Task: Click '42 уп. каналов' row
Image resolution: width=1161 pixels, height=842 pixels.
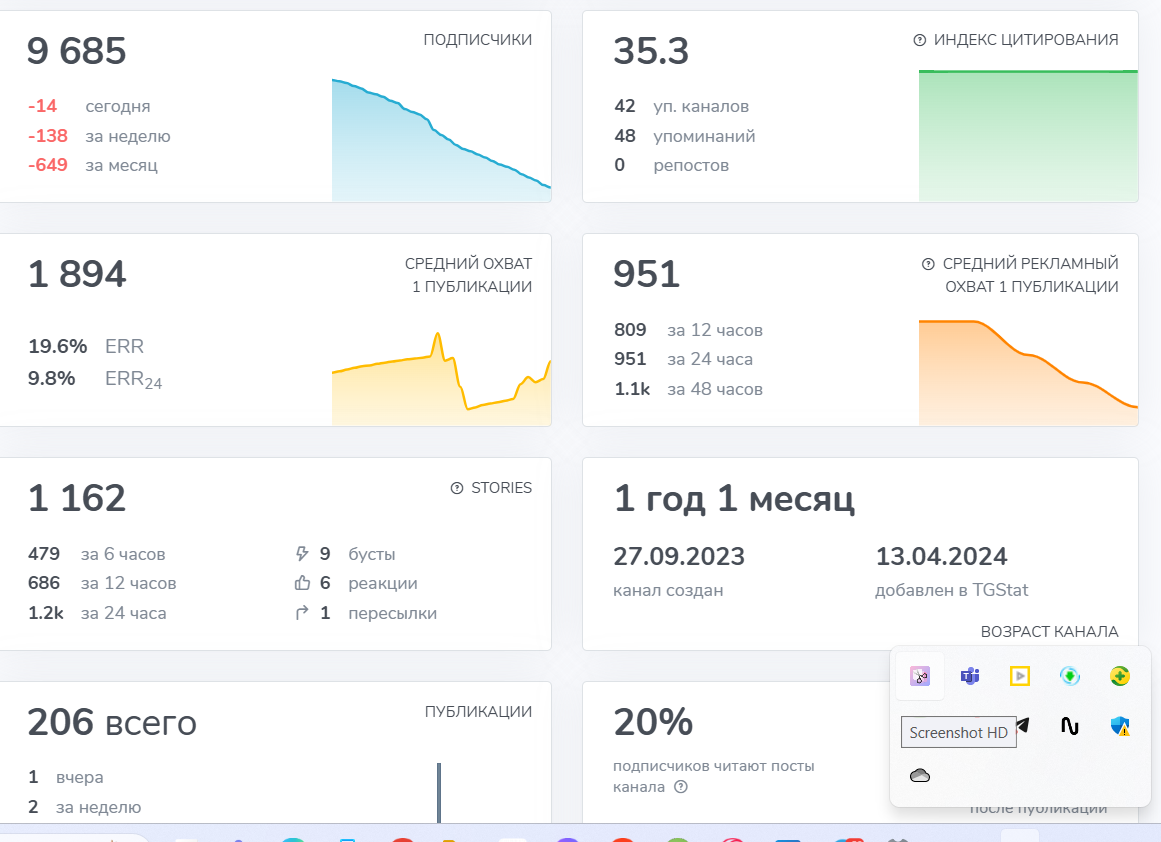Action: click(x=681, y=106)
